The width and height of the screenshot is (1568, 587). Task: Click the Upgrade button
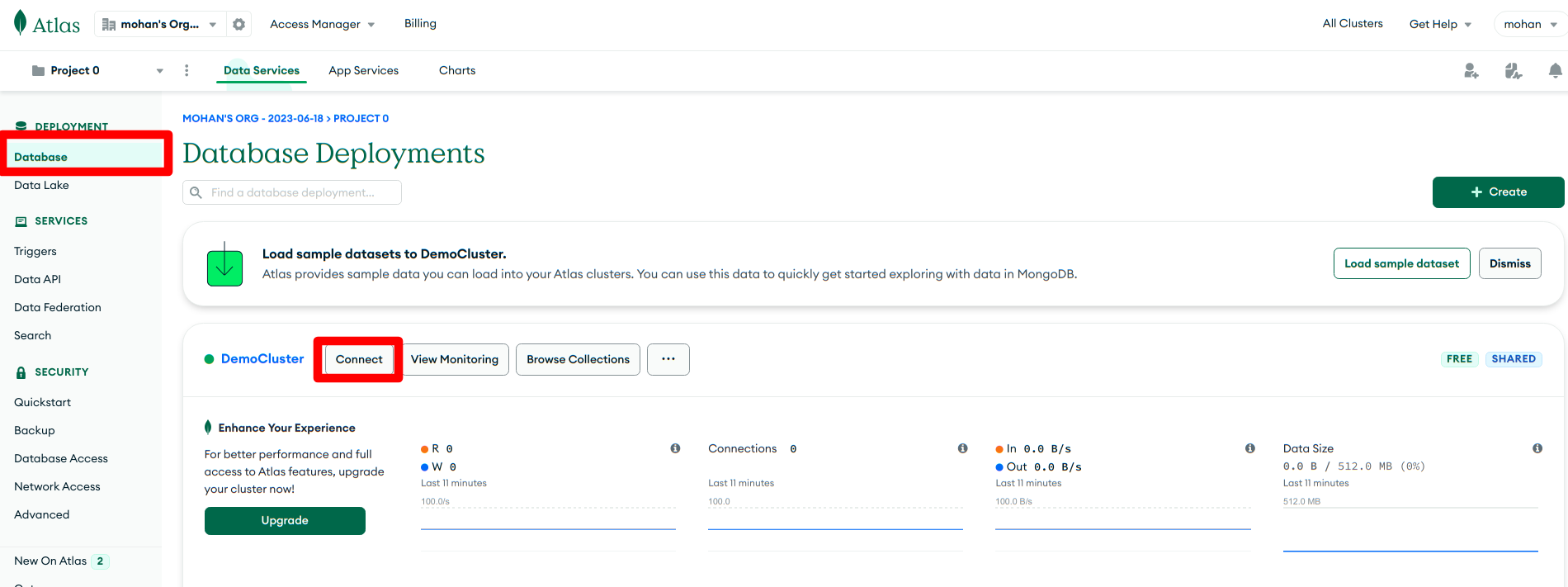point(285,521)
